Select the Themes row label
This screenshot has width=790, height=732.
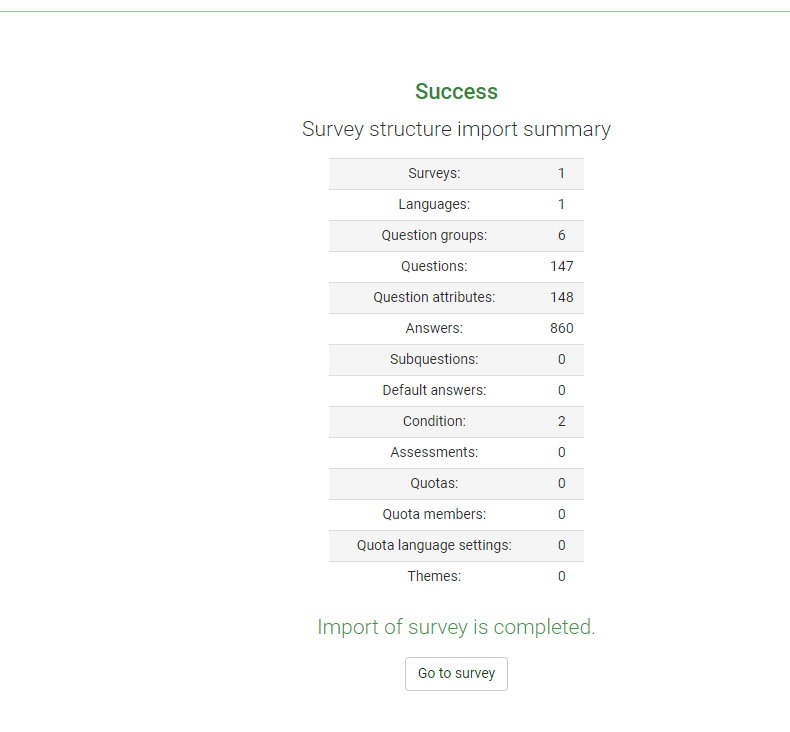[x=434, y=576]
